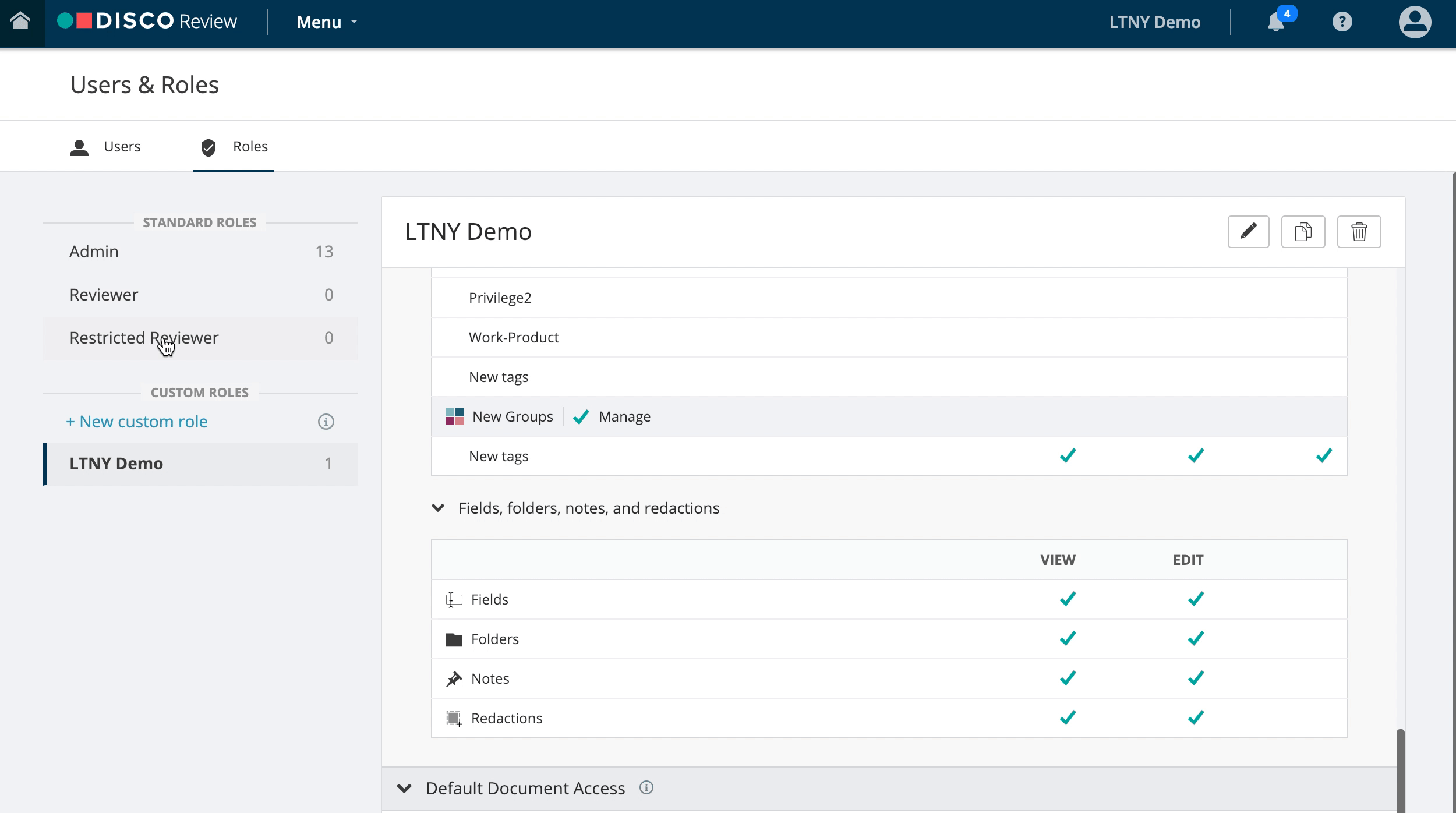Click the New Groups colored grid icon
The image size is (1456, 813).
point(455,416)
